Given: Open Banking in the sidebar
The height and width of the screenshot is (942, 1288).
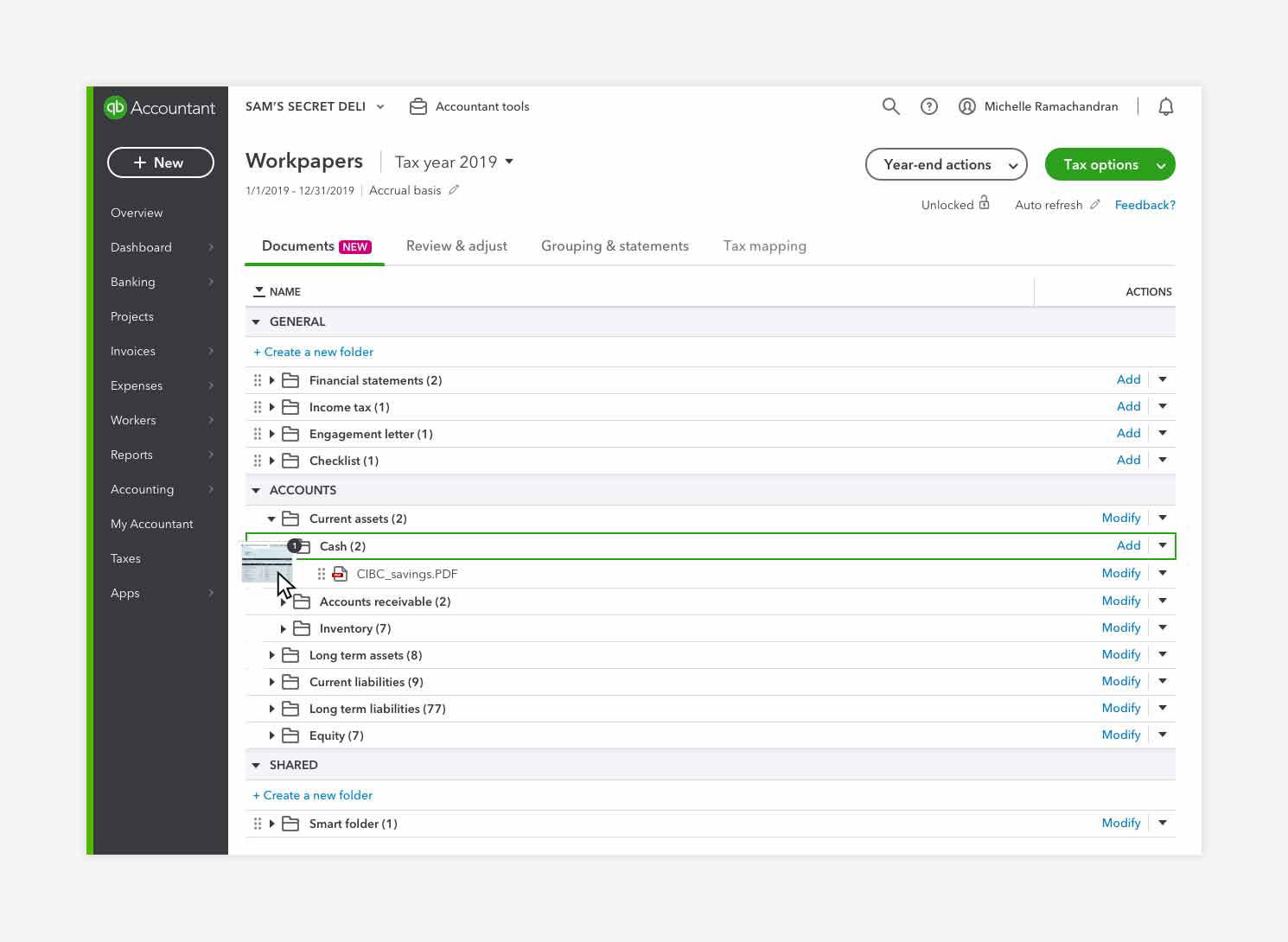Looking at the screenshot, I should coord(133,282).
